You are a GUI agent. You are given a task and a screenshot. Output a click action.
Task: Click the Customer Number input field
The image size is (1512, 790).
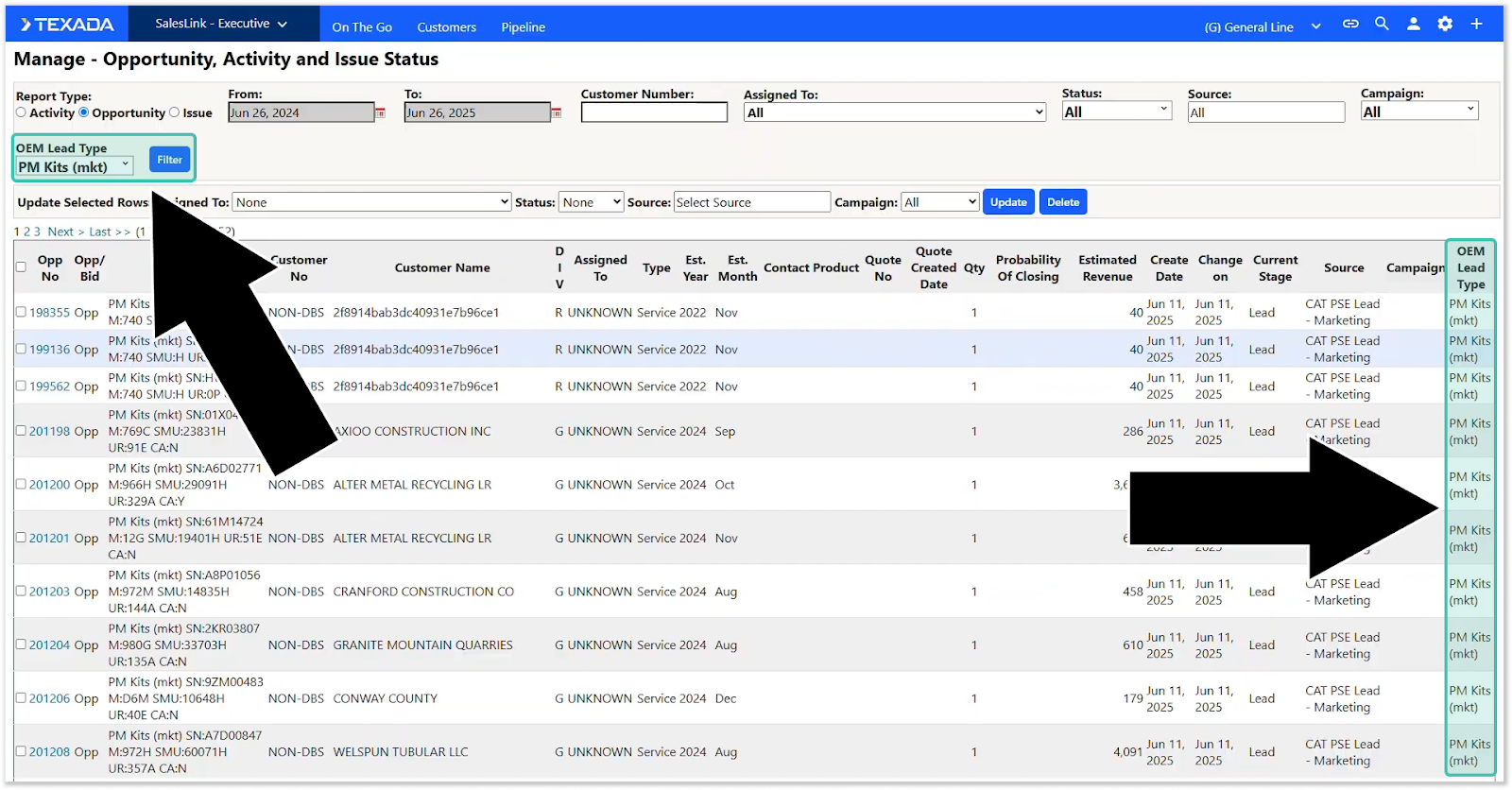(x=654, y=112)
